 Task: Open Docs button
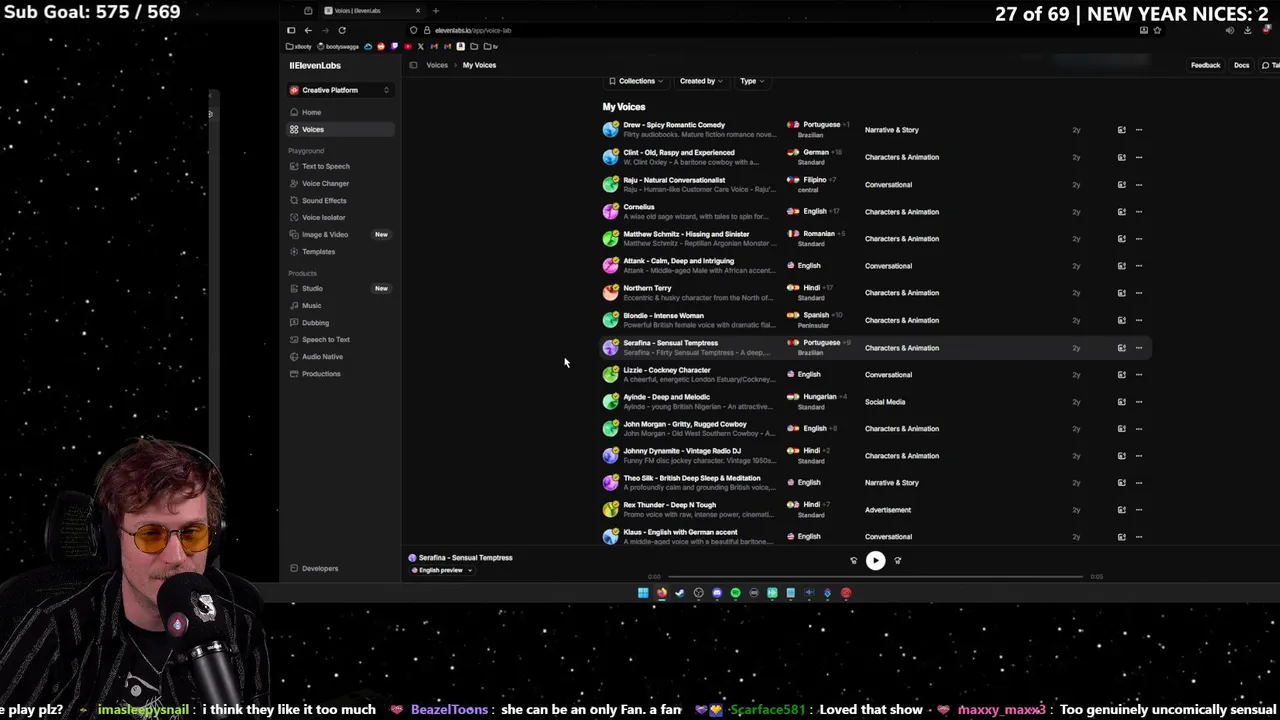coord(1241,65)
